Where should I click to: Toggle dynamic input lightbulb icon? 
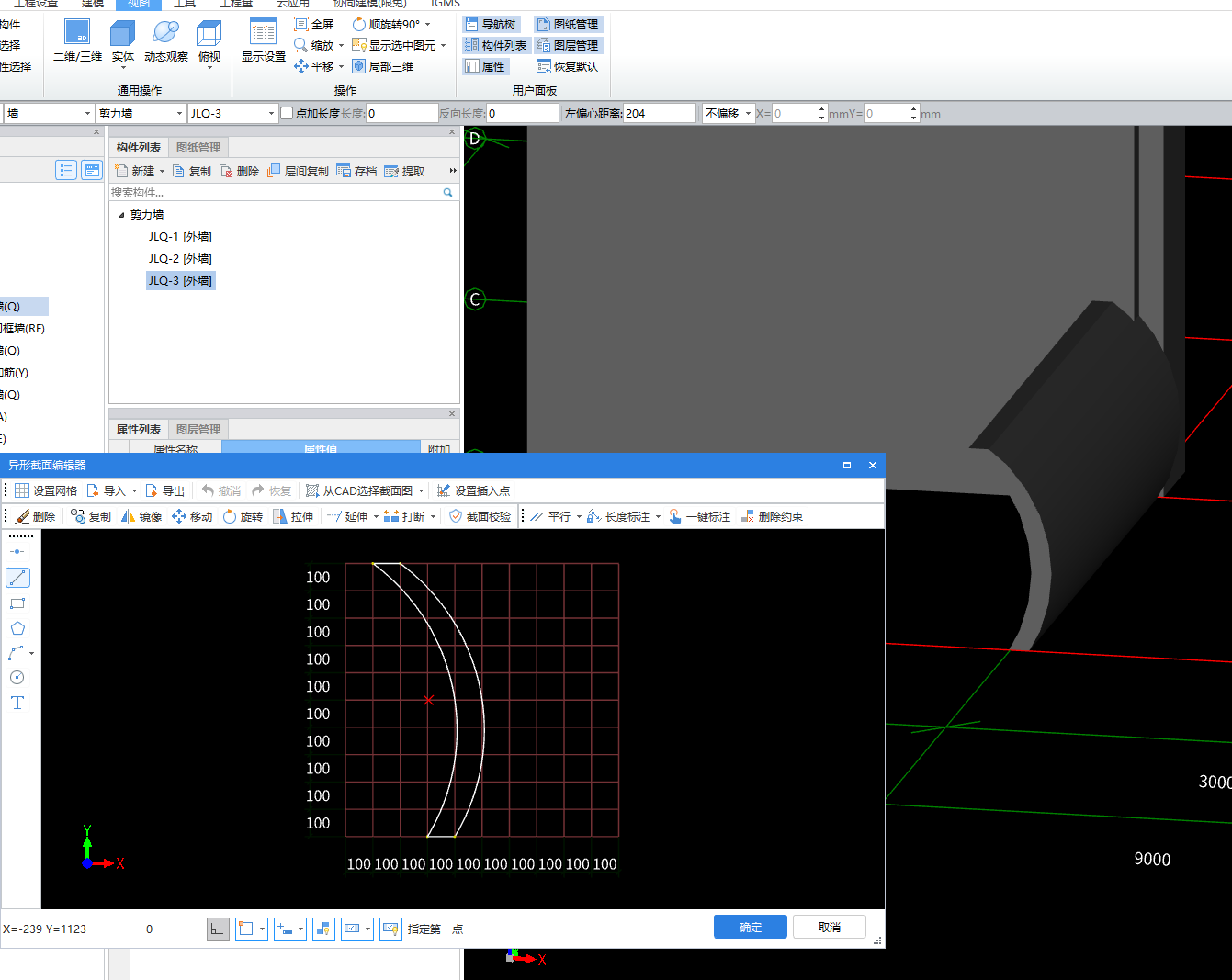(x=391, y=929)
